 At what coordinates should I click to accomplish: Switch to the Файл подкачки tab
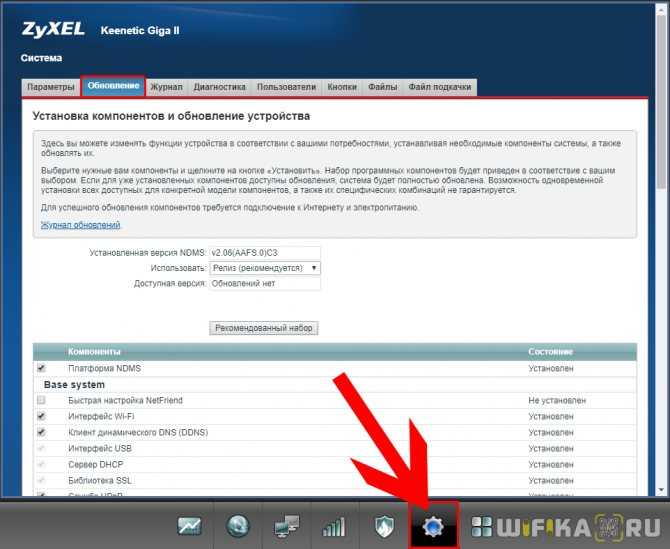pos(440,87)
